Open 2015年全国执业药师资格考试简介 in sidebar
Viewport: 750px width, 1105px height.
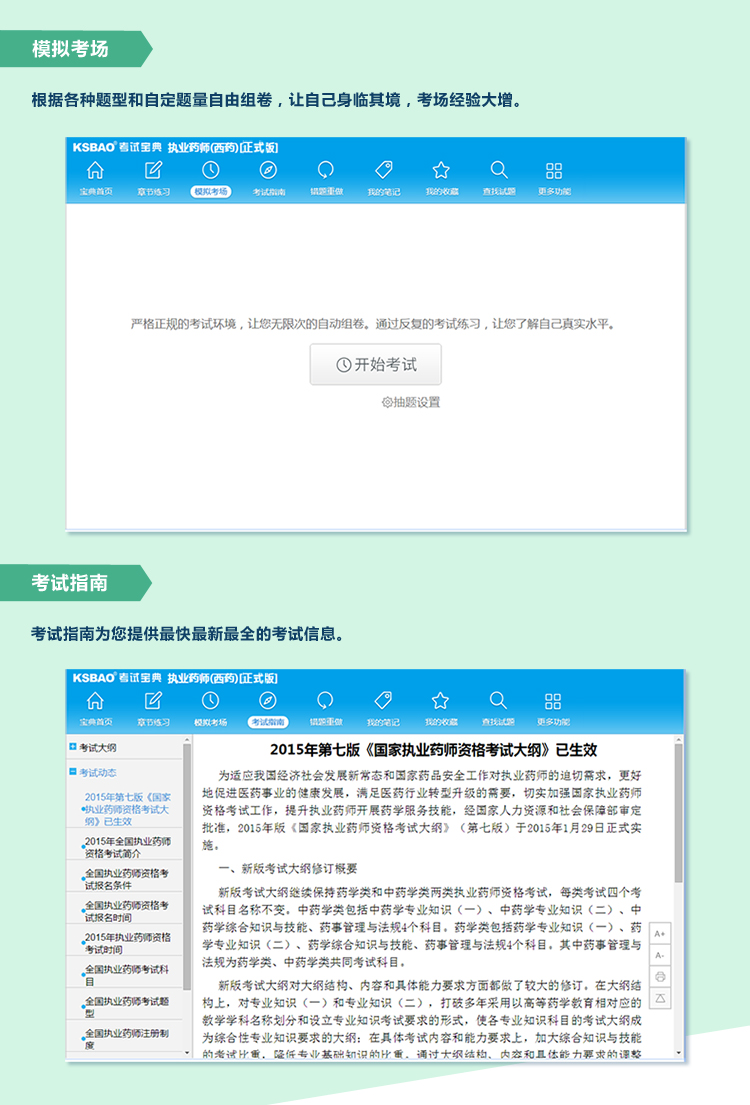(127, 847)
